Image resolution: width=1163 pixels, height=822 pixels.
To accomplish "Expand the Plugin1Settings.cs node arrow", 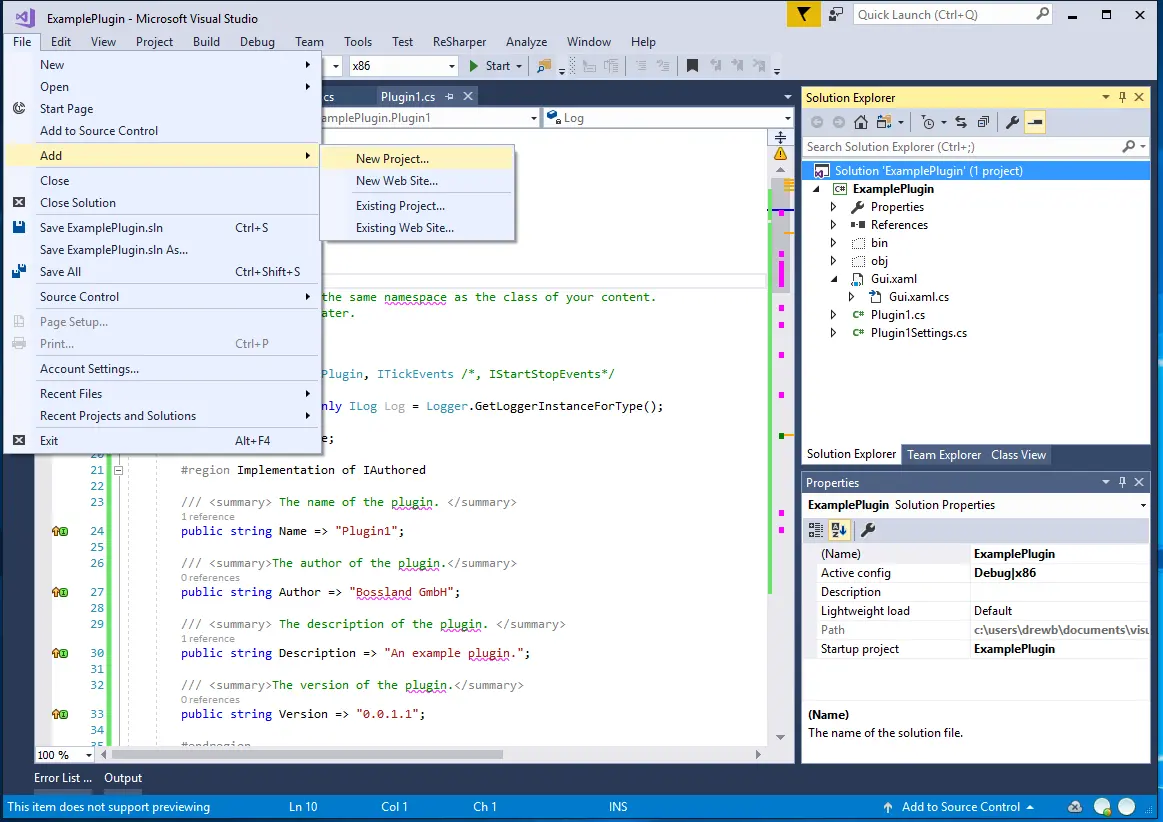I will click(834, 333).
